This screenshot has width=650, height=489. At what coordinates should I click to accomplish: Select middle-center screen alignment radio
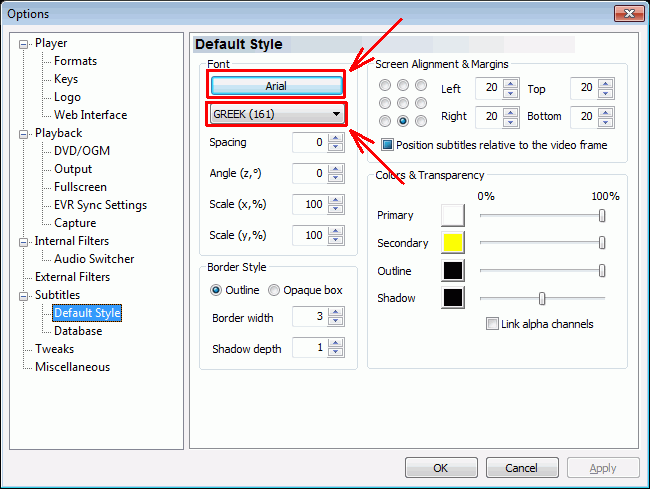coord(403,103)
